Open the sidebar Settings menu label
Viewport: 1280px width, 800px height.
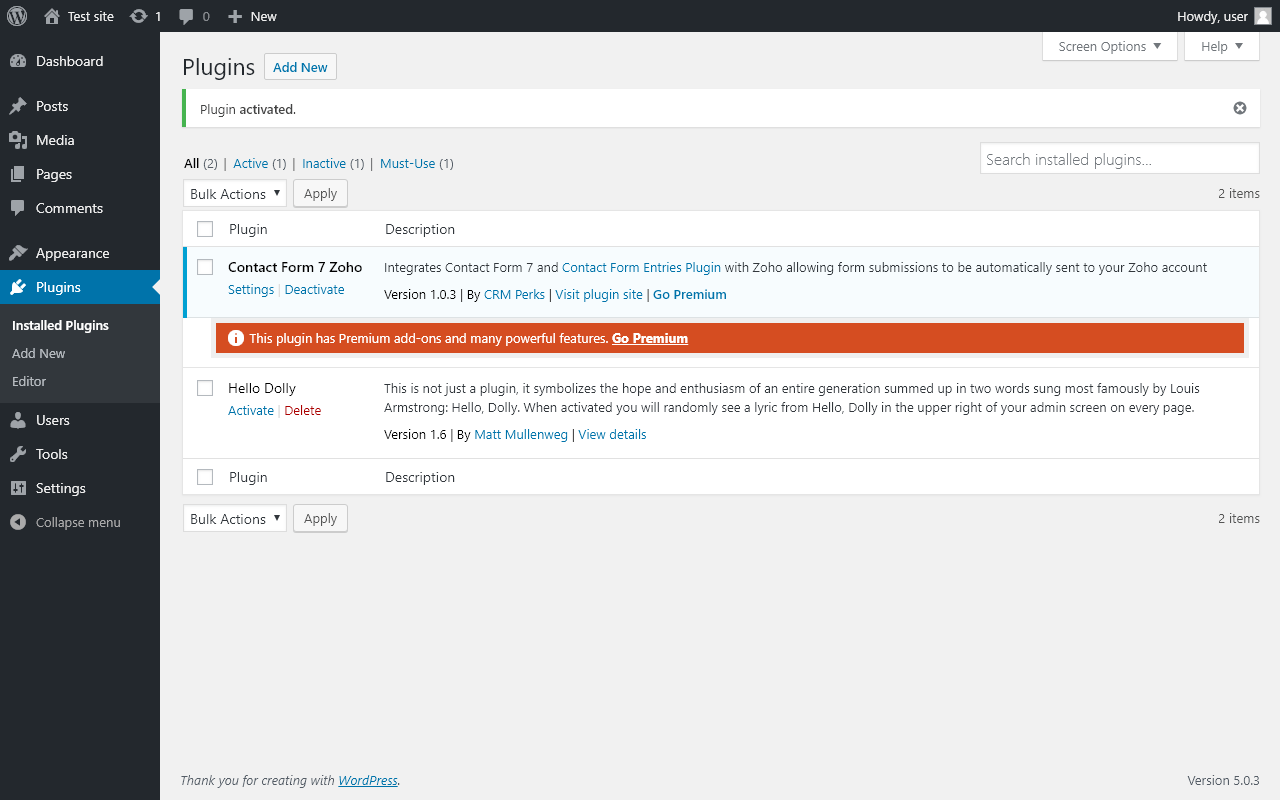pyautogui.click(x=61, y=488)
